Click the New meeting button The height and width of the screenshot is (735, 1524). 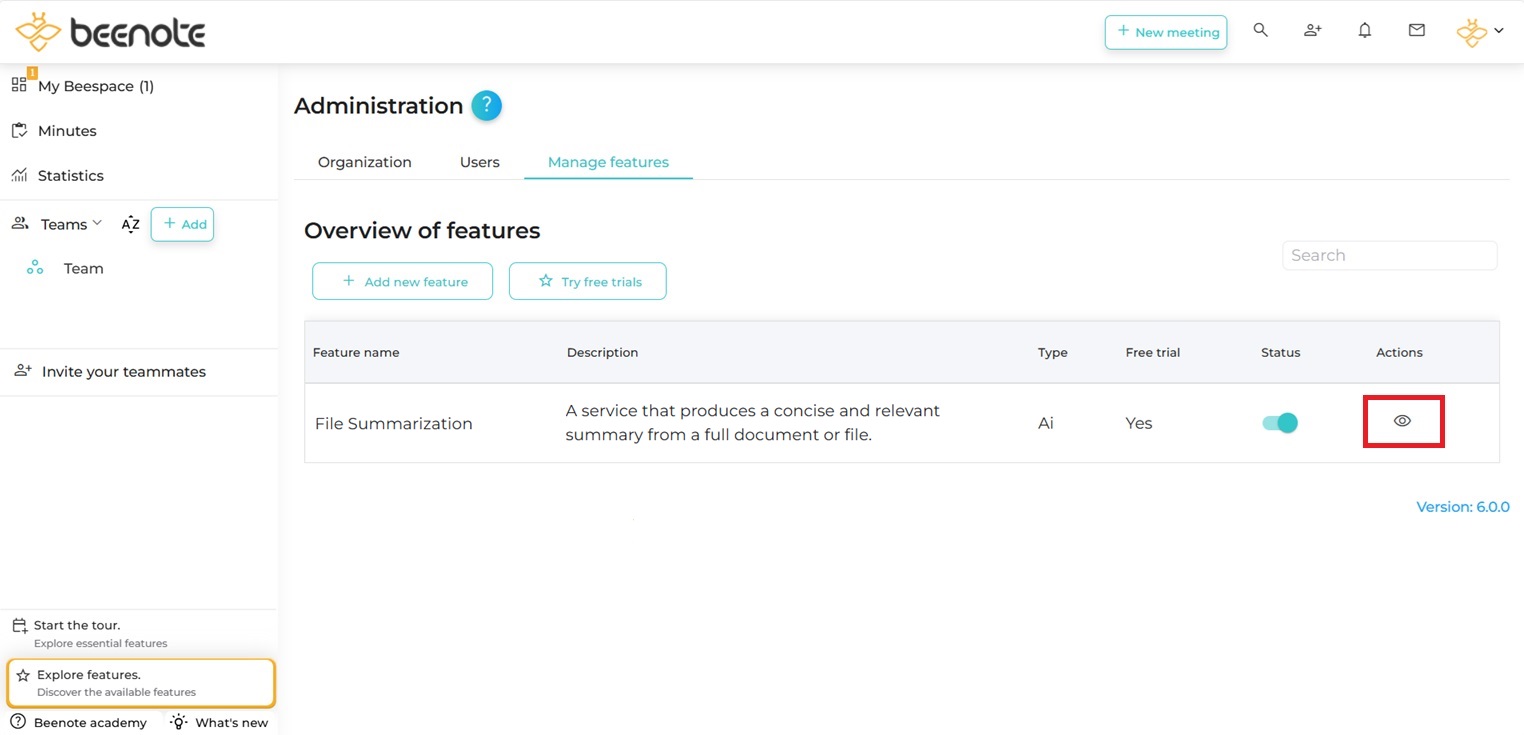pyautogui.click(x=1165, y=32)
